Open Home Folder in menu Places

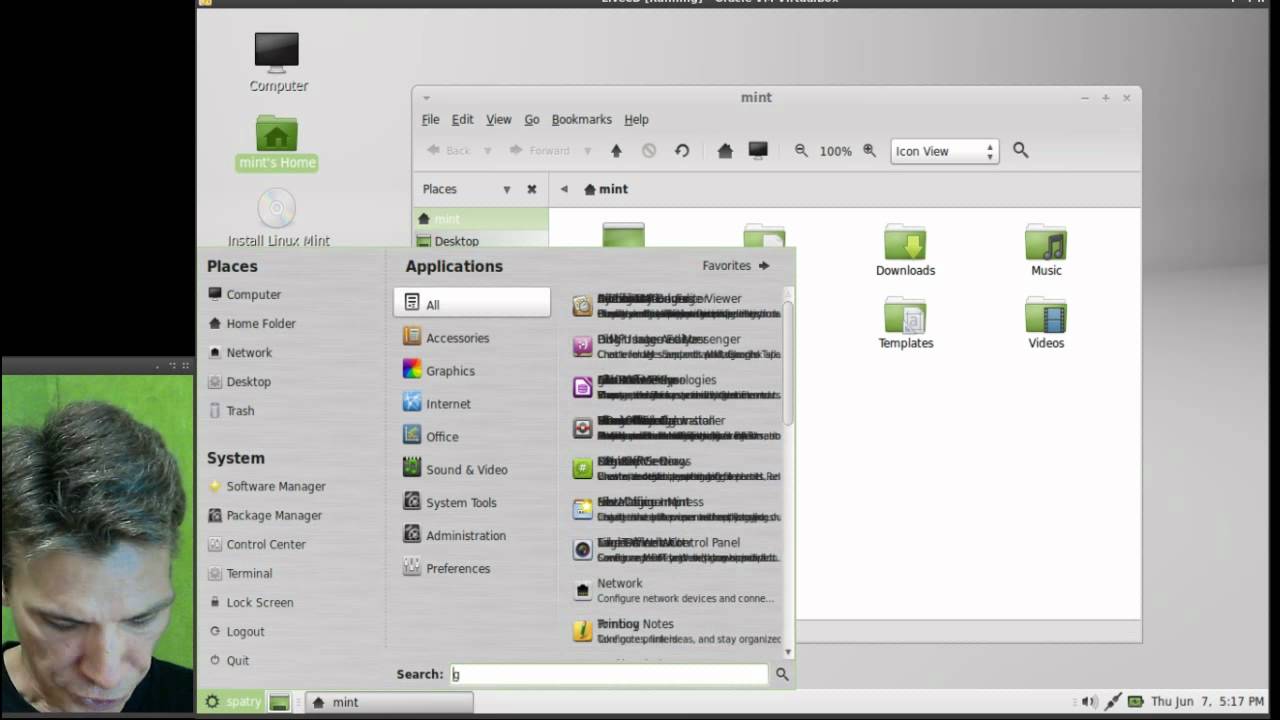click(x=251, y=323)
